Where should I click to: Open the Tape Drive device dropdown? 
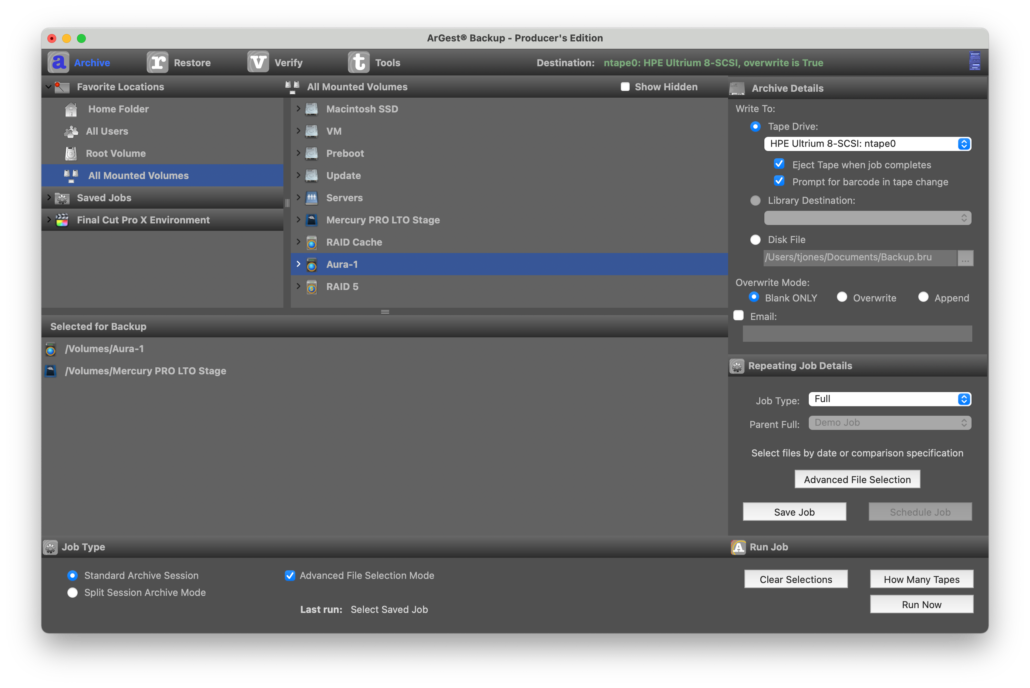click(x=867, y=144)
